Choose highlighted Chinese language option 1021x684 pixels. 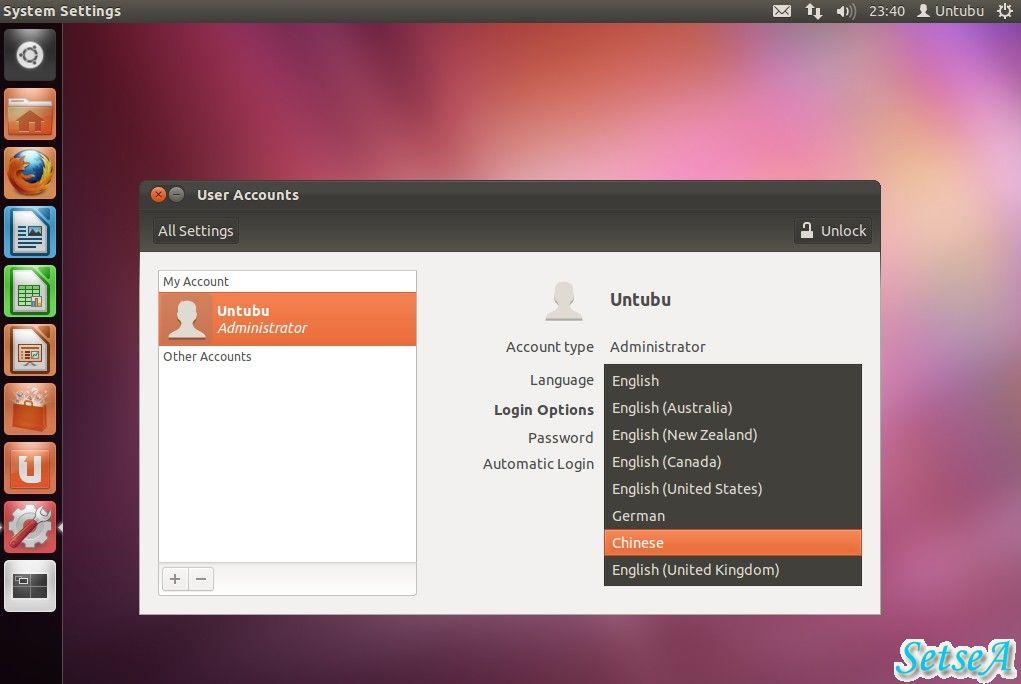(733, 543)
